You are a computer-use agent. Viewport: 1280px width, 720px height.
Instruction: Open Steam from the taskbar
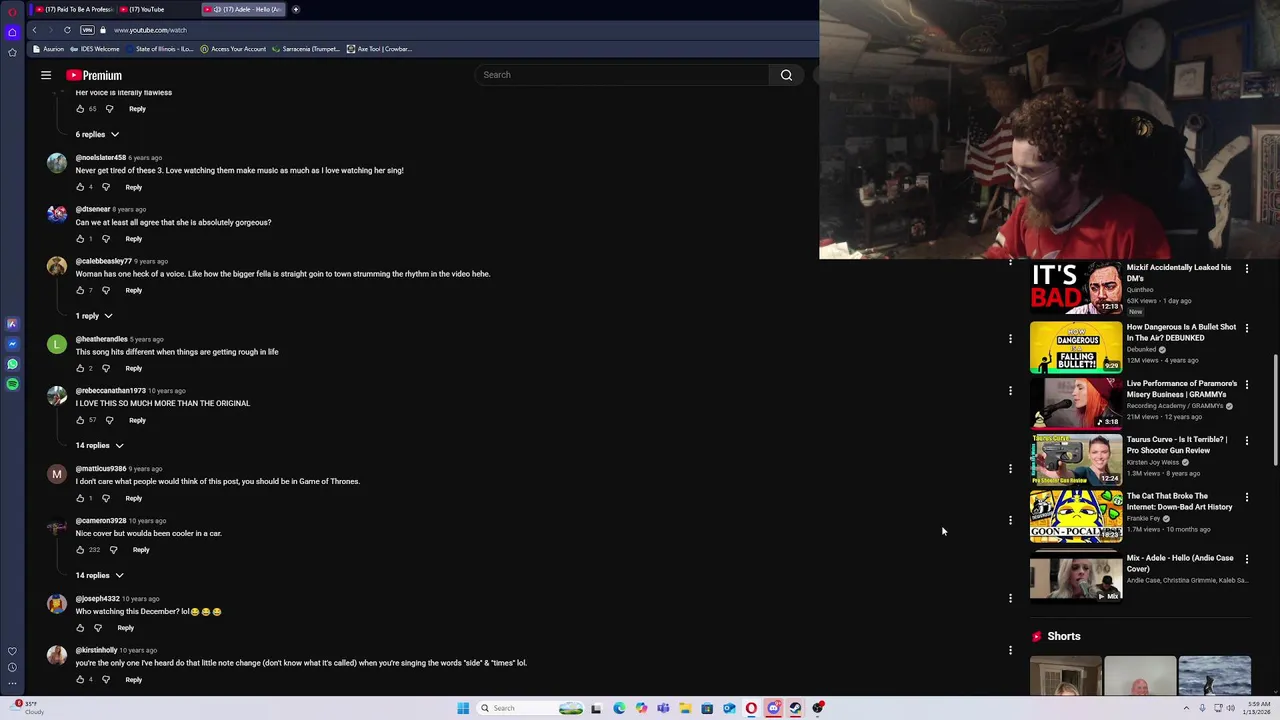(x=795, y=708)
